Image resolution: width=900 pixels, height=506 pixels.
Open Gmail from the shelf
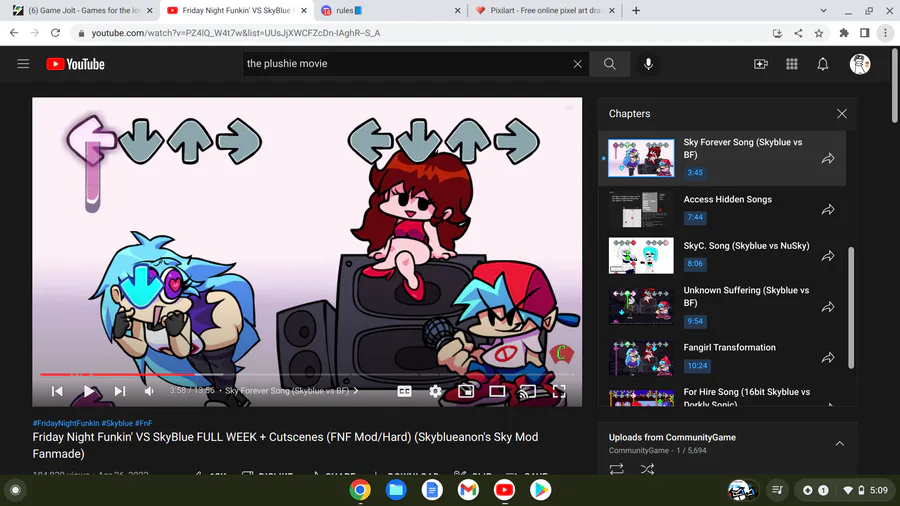pos(468,490)
